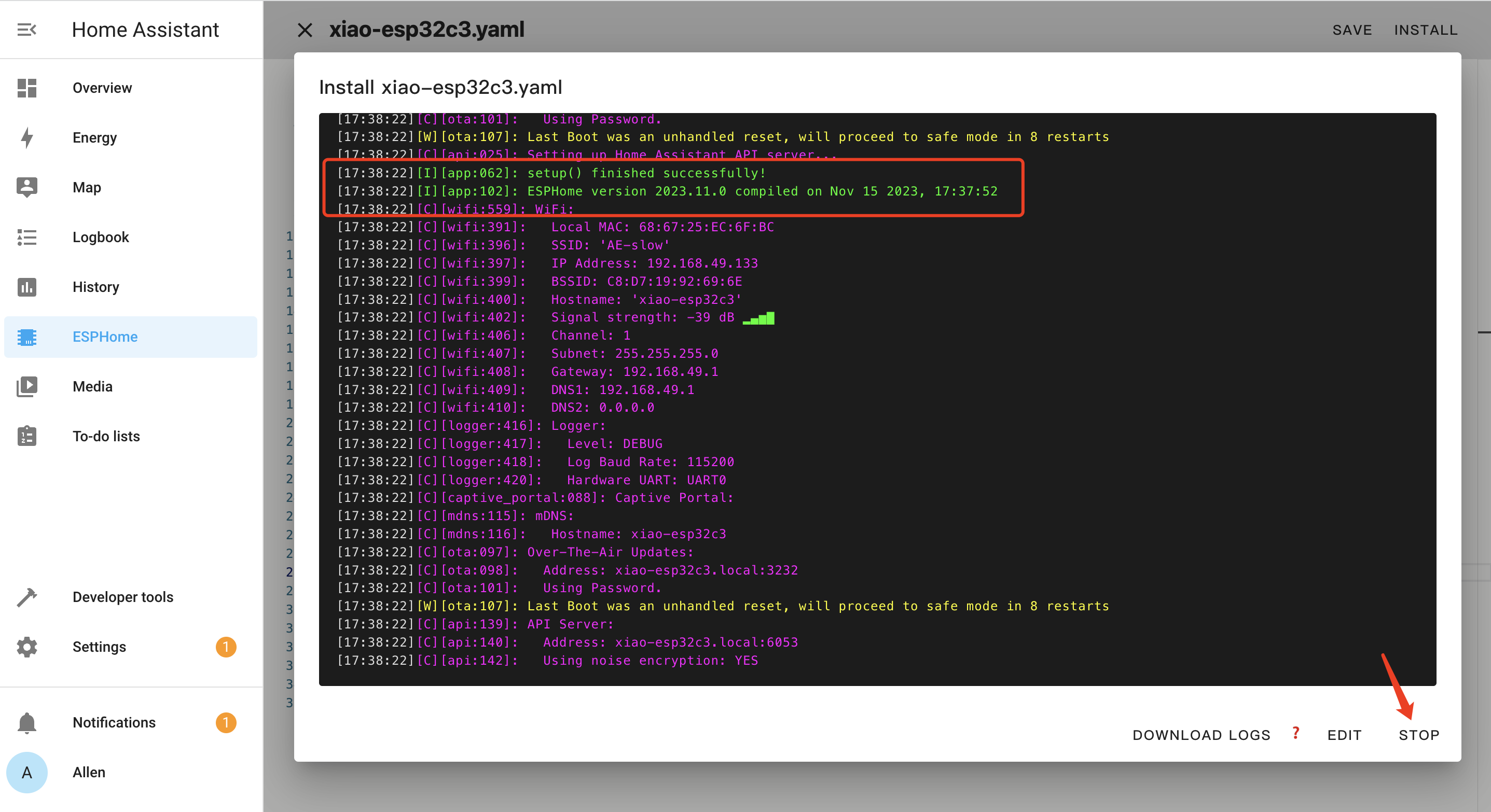Click the Settings update badge
The width and height of the screenshot is (1491, 812).
pos(226,647)
